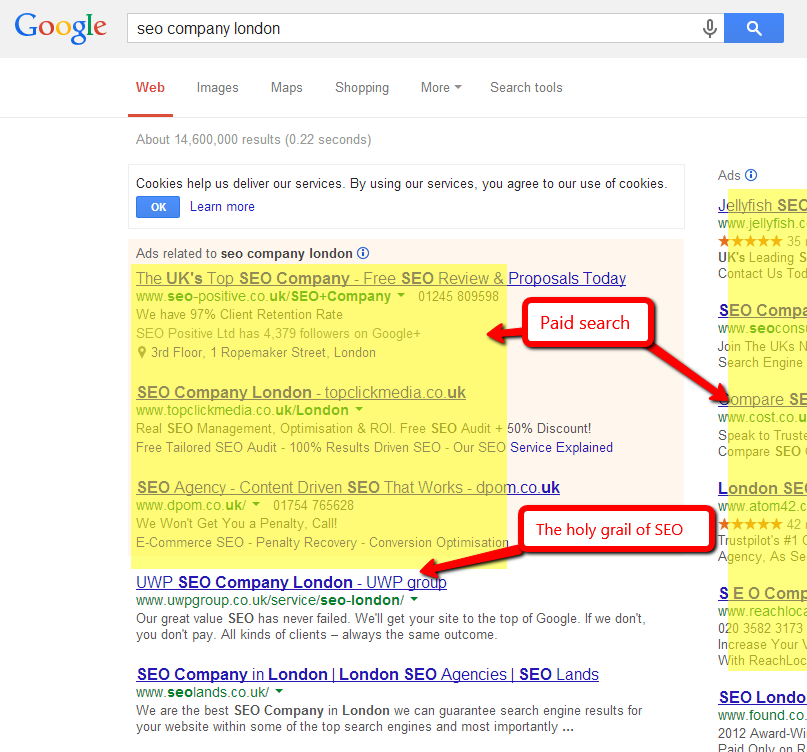807x752 pixels.
Task: Select the Web tab
Action: click(x=150, y=88)
